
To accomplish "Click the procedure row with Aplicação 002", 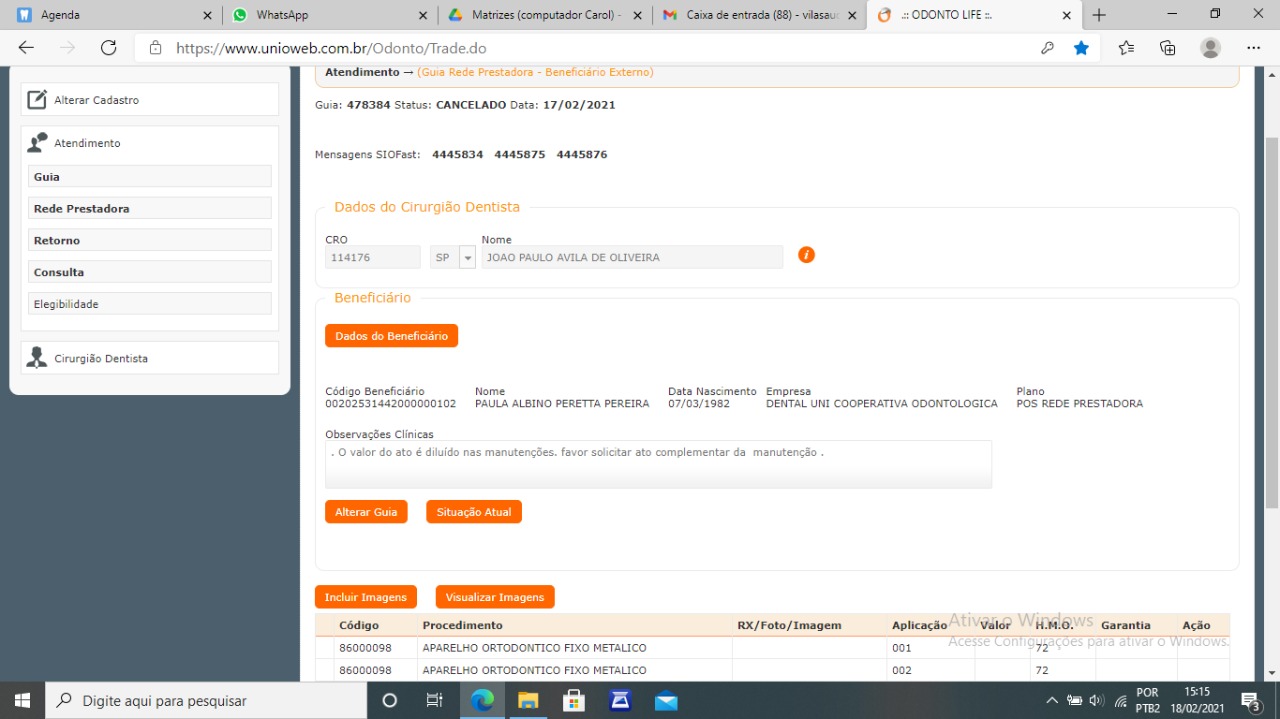I will tap(772, 670).
